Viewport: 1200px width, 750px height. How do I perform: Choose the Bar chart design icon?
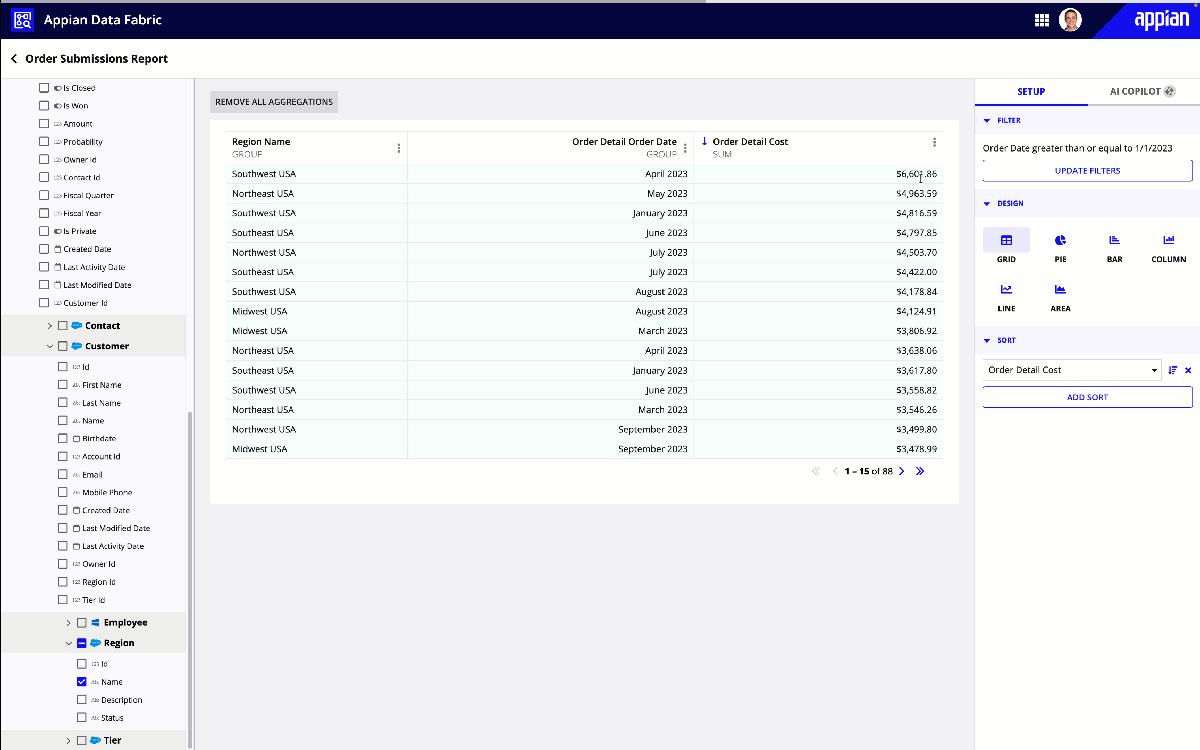point(1114,240)
